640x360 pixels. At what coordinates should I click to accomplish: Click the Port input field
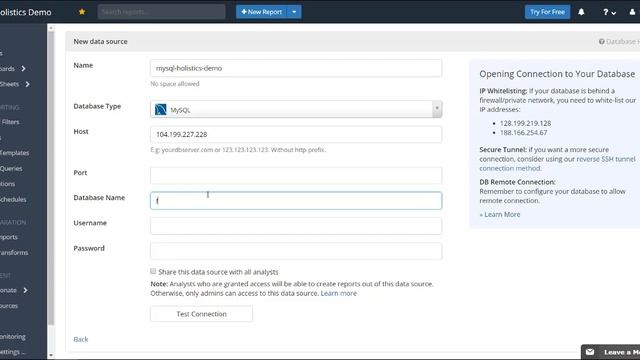[296, 176]
